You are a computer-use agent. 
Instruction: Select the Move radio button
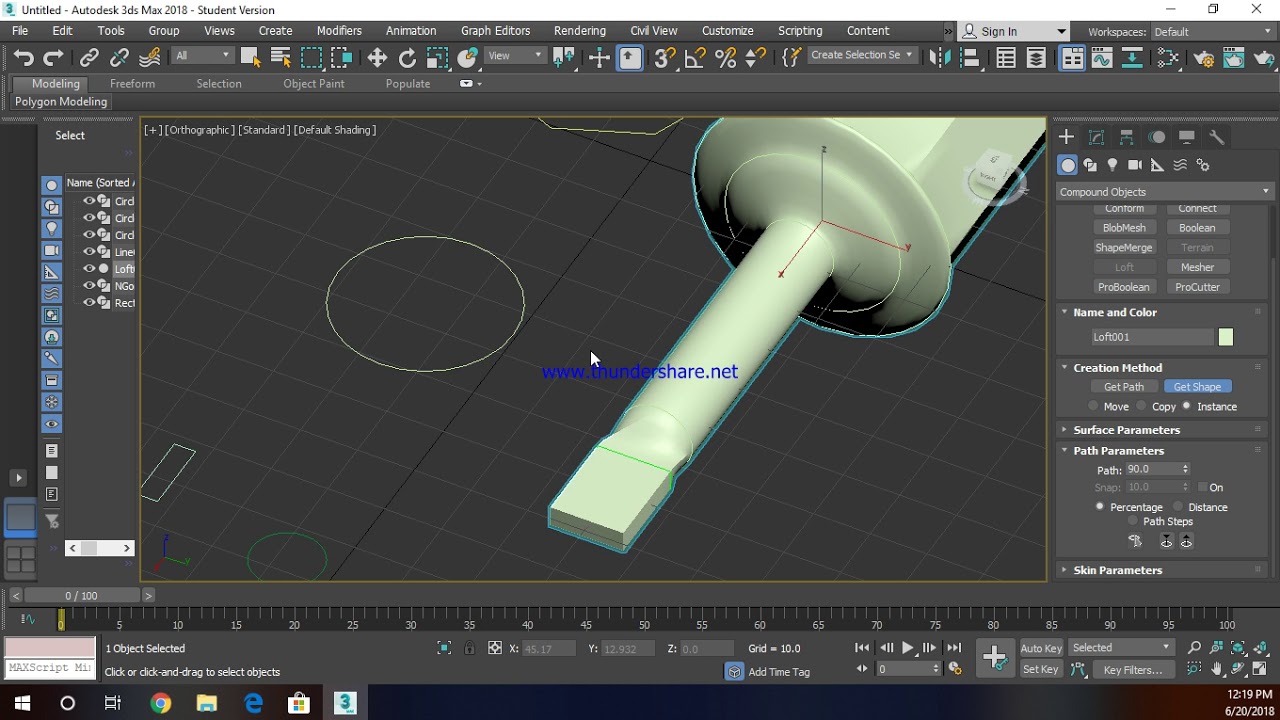(x=1093, y=406)
